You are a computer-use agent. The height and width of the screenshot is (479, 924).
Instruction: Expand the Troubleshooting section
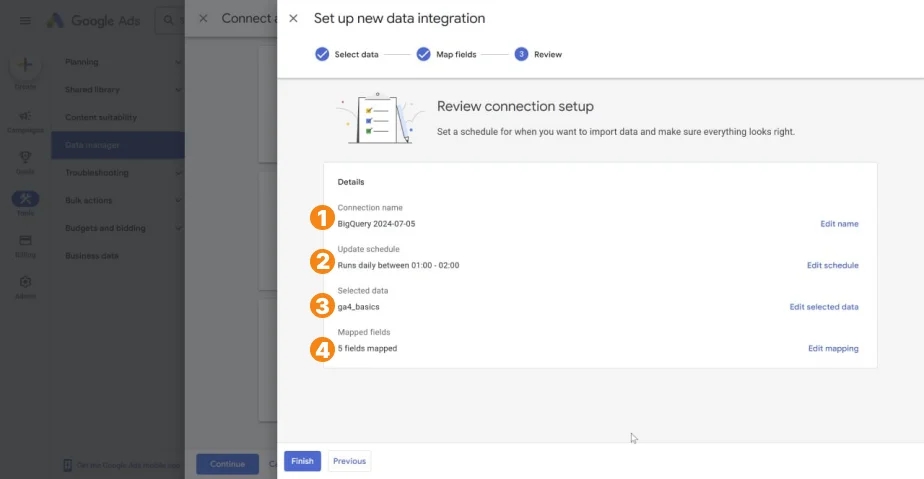(118, 173)
